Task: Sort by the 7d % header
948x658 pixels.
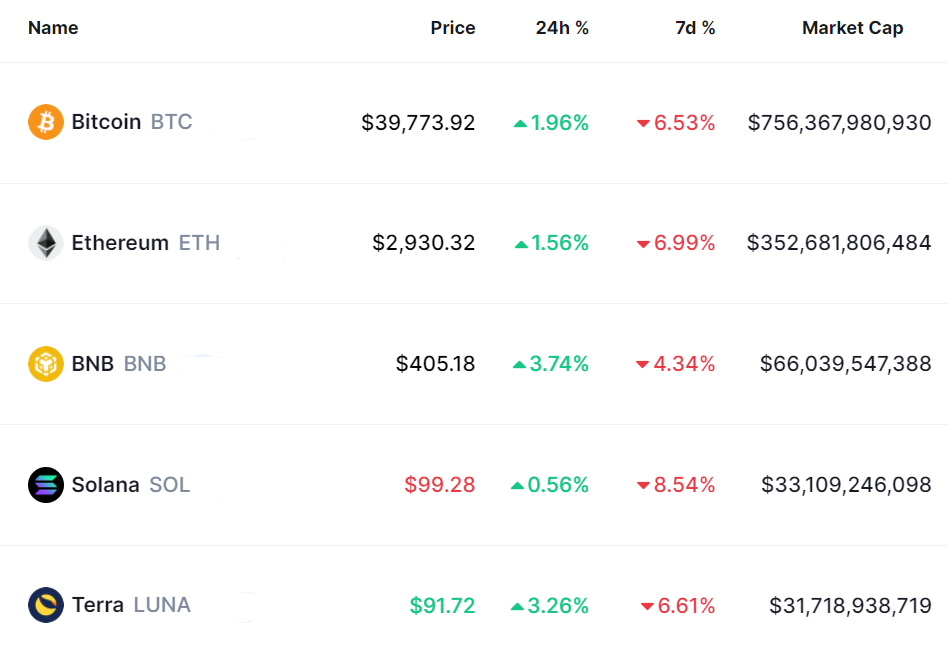Action: click(x=695, y=28)
